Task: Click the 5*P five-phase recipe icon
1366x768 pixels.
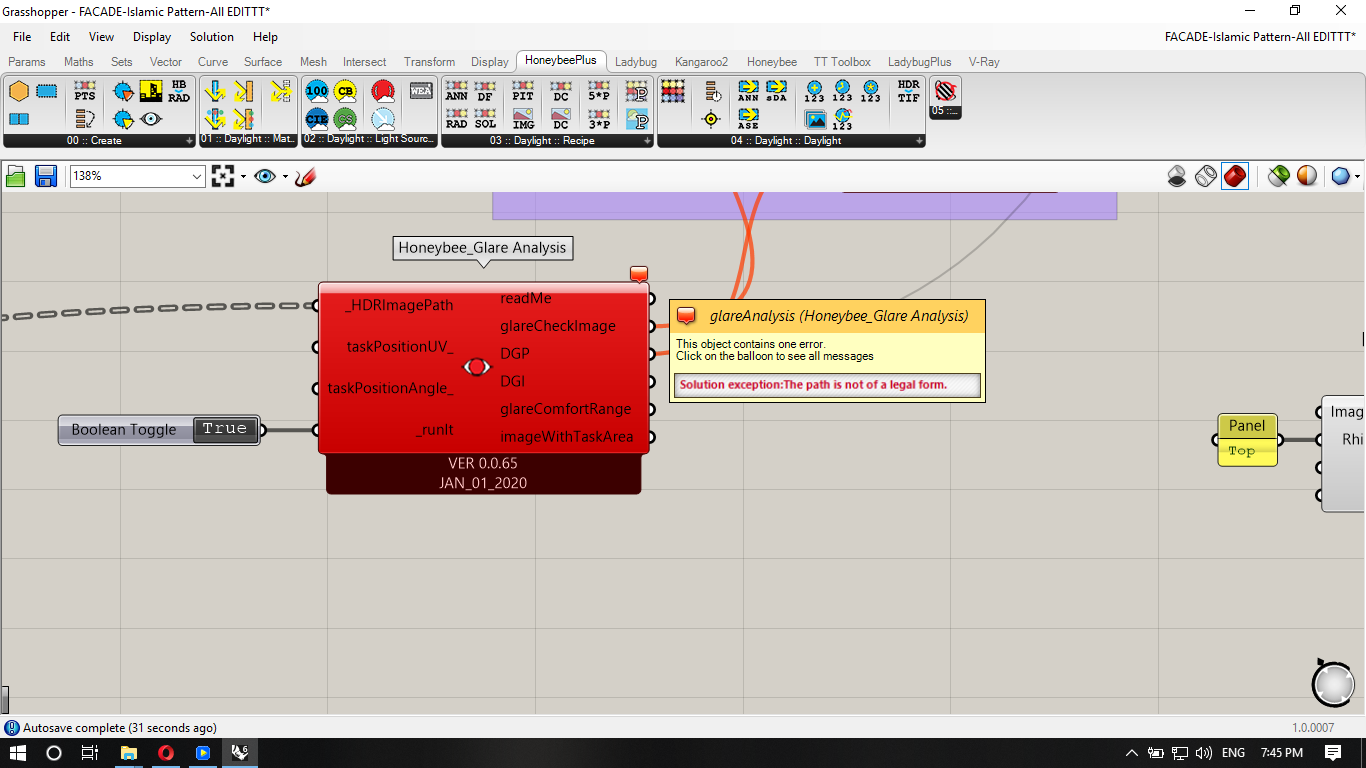Action: point(599,91)
